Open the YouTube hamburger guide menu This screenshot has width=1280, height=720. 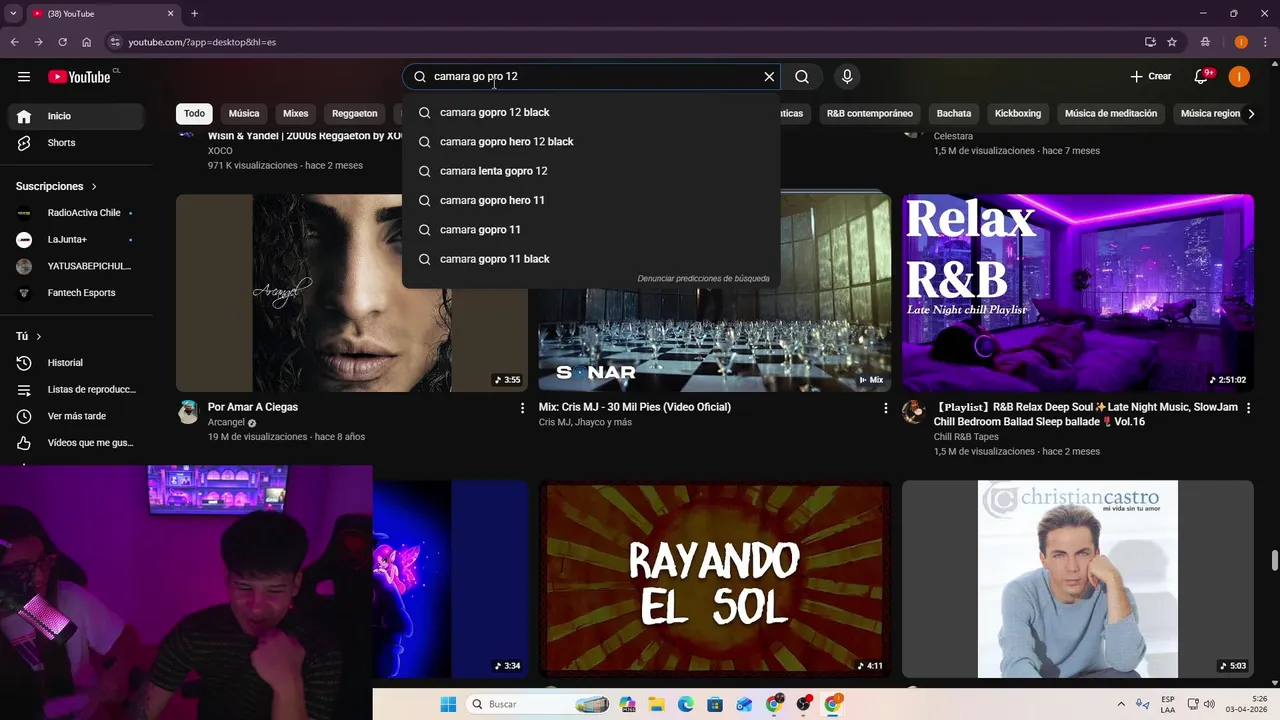pyautogui.click(x=24, y=77)
